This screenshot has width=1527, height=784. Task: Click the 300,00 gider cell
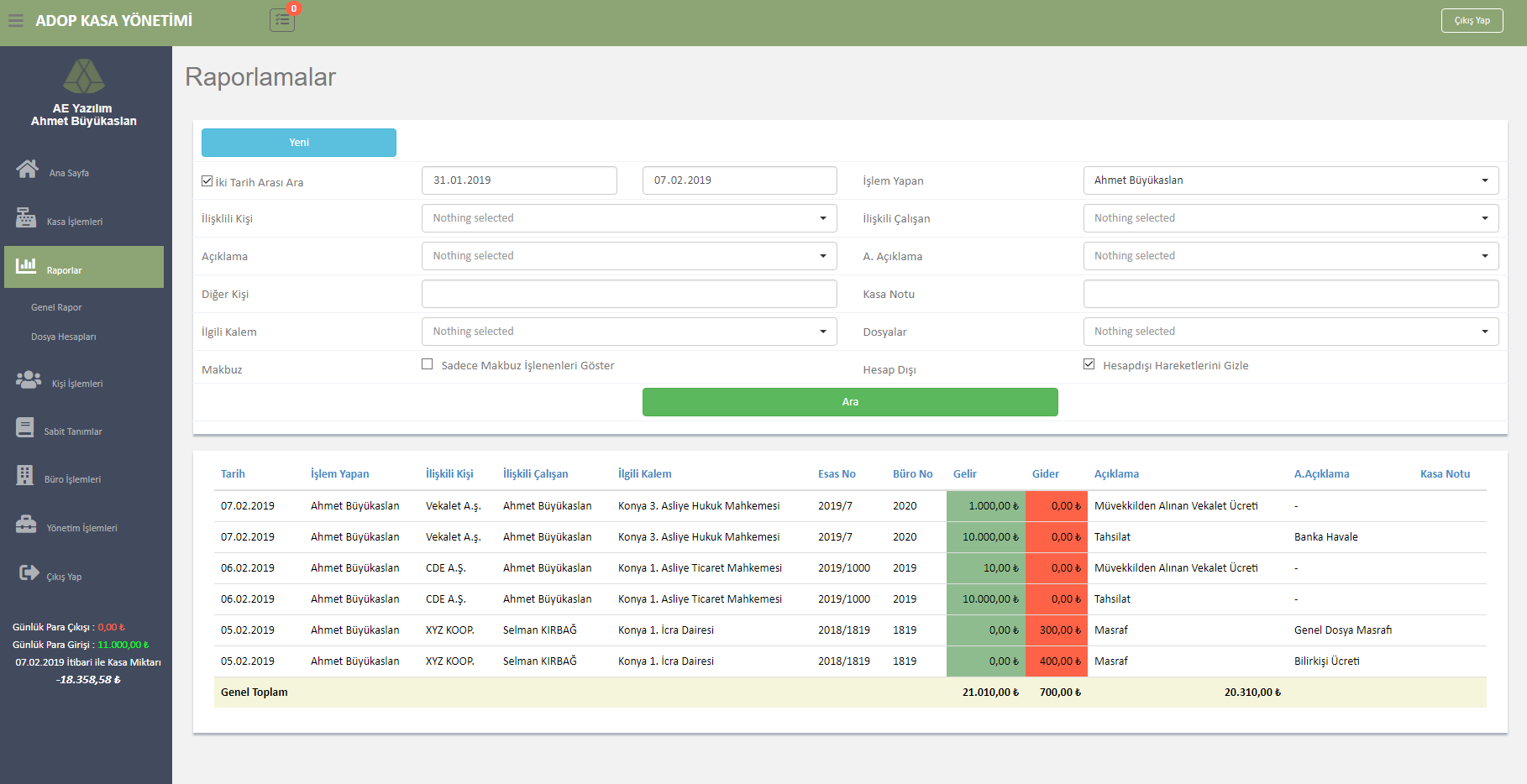(x=1057, y=630)
